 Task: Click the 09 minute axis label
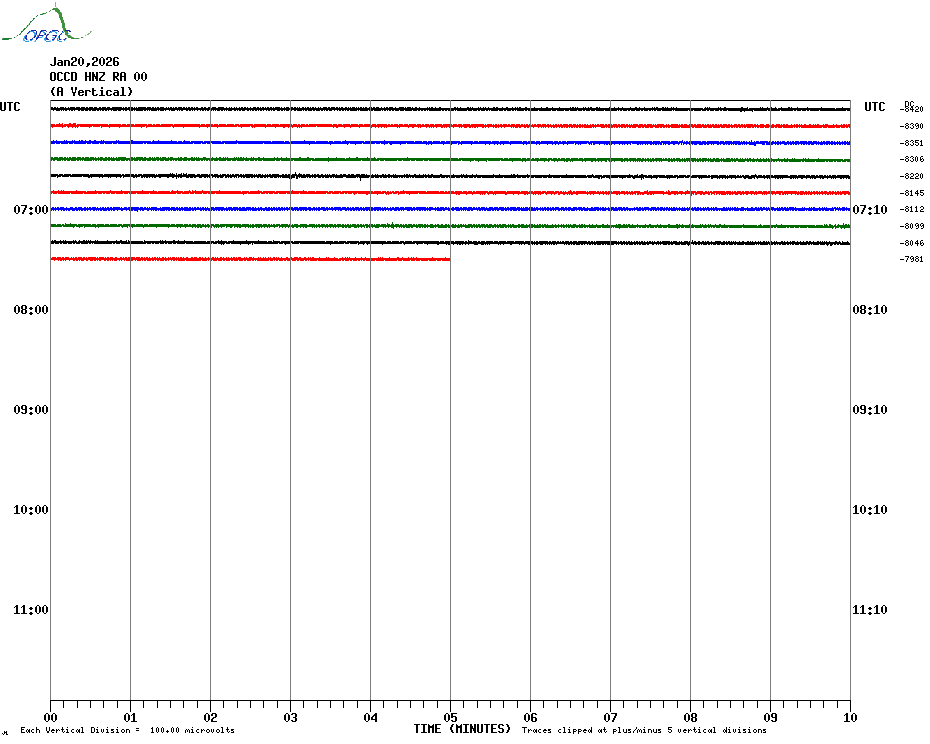(x=770, y=718)
